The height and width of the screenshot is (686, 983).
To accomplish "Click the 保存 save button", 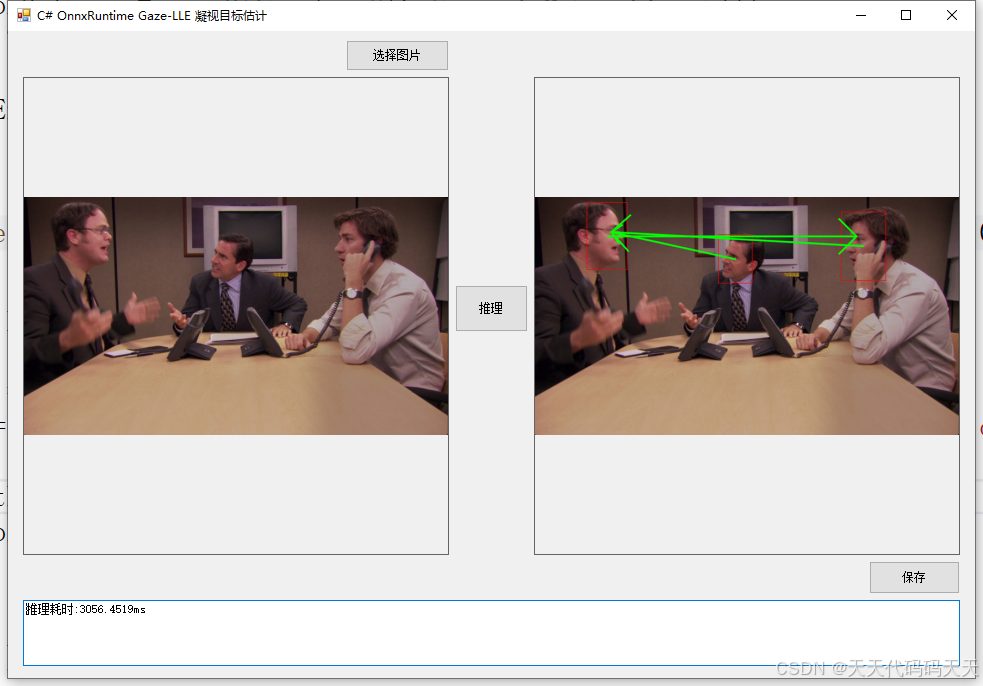I will (914, 578).
